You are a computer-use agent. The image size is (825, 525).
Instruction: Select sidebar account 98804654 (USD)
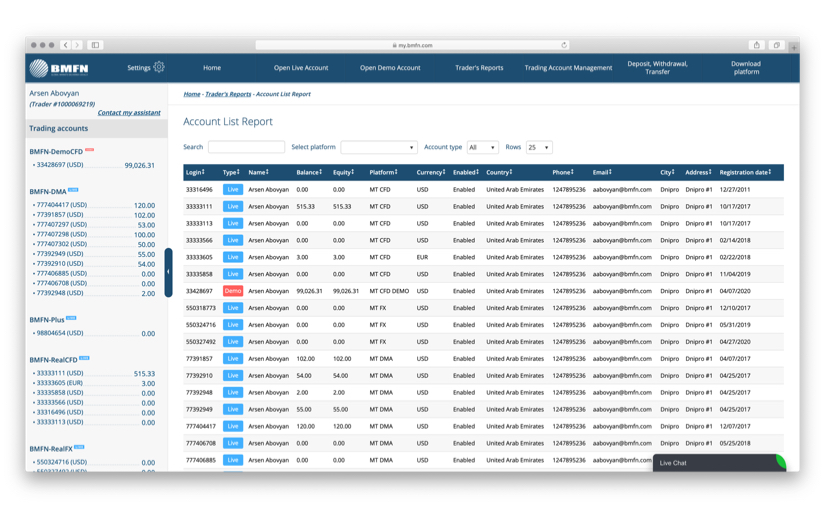pyautogui.click(x=59, y=333)
